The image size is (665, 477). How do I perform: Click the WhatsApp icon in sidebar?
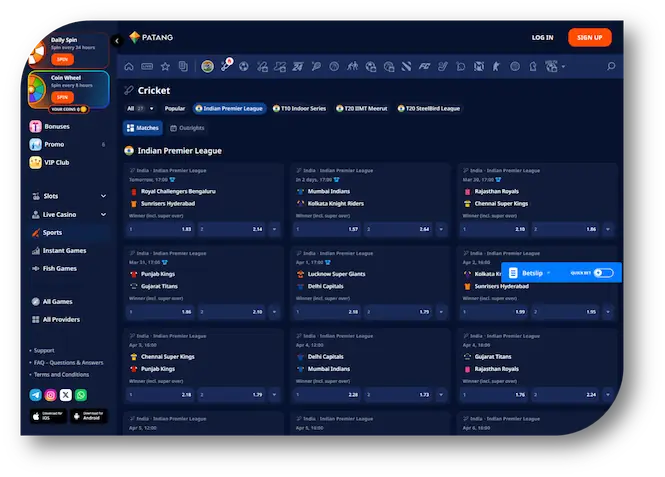81,395
